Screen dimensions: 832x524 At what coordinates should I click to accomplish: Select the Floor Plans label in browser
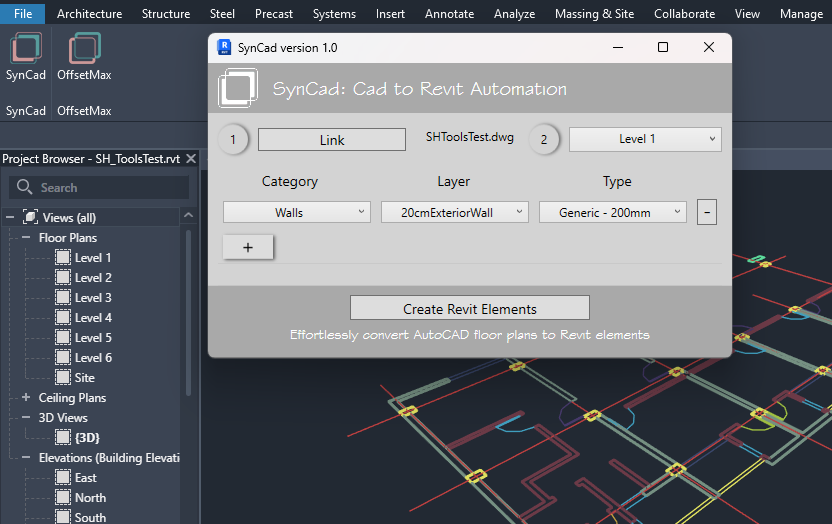(x=68, y=238)
